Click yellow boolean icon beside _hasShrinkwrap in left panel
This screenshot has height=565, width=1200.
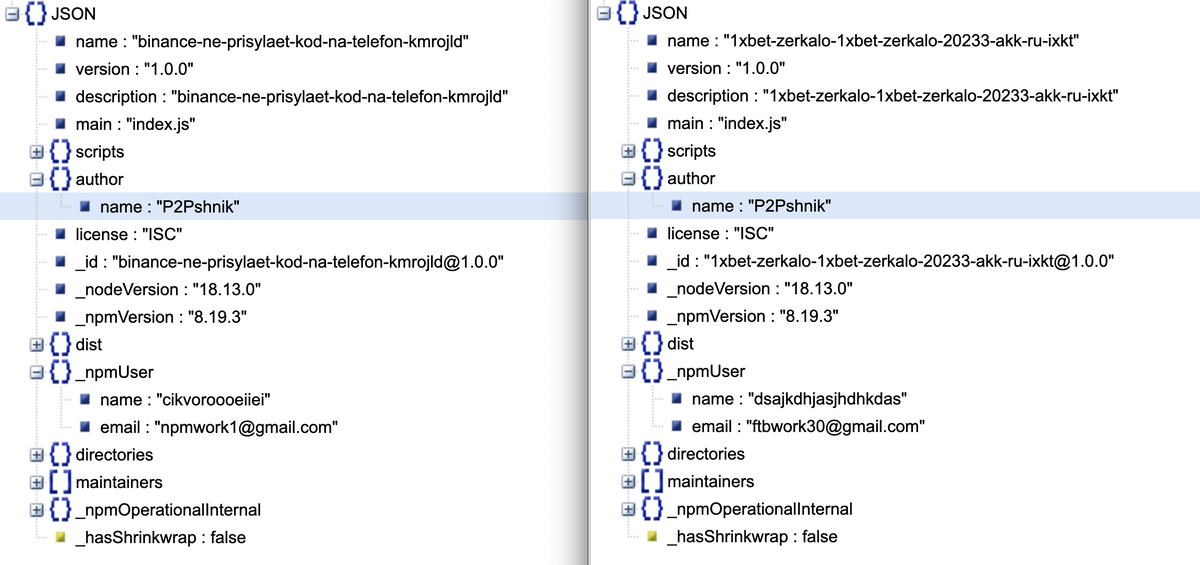[61, 538]
